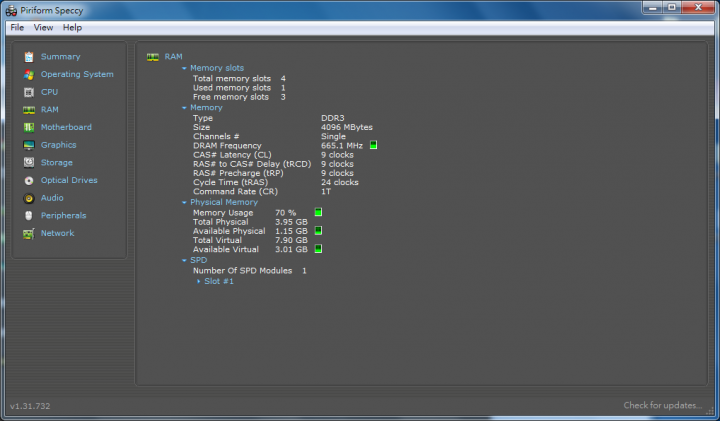Viewport: 720px width, 421px height.
Task: Click the v1.31.732 version text
Action: [x=30, y=406]
